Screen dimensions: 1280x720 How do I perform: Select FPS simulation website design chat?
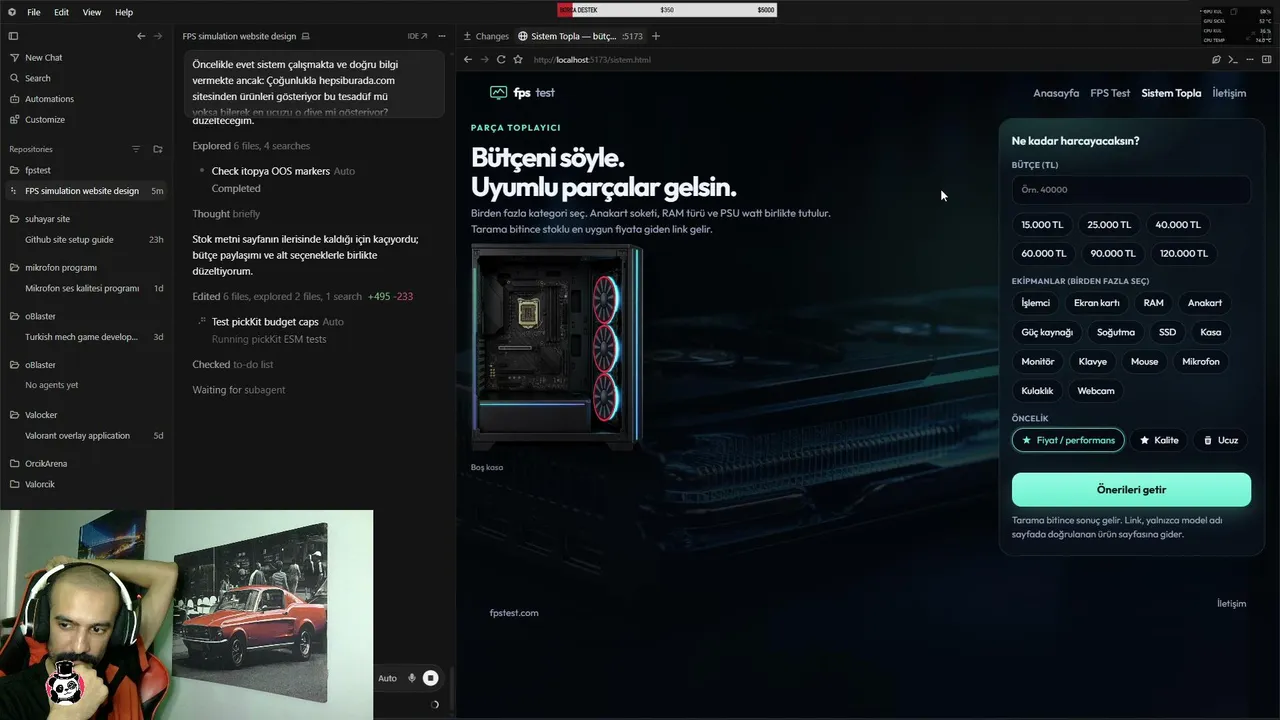pos(86,191)
